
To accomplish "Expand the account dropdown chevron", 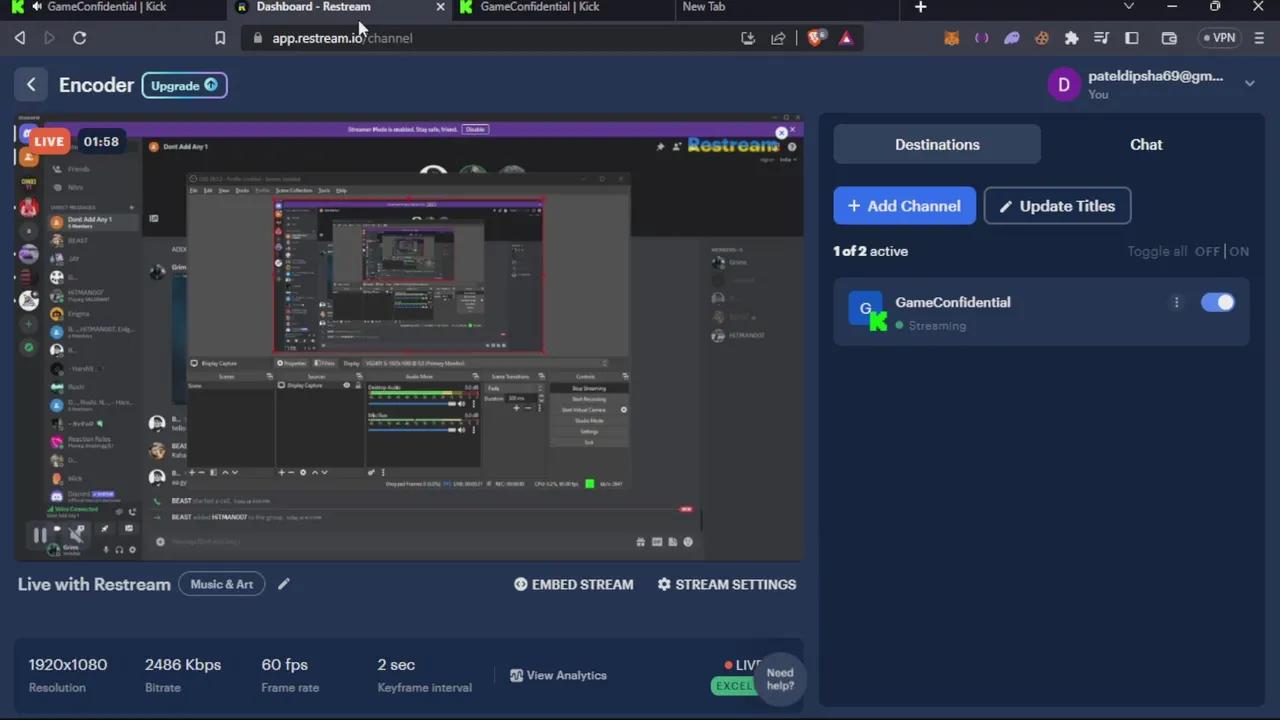I will (1250, 84).
